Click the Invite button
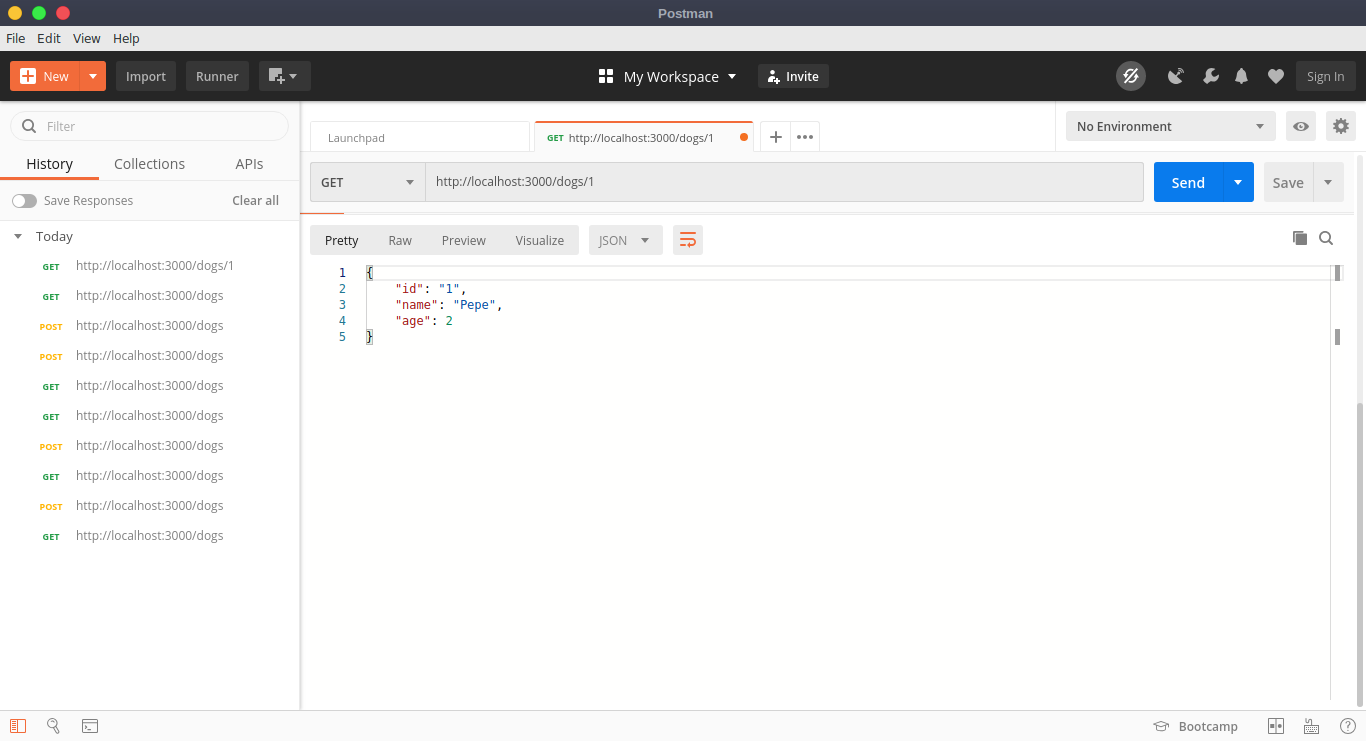 pos(793,76)
